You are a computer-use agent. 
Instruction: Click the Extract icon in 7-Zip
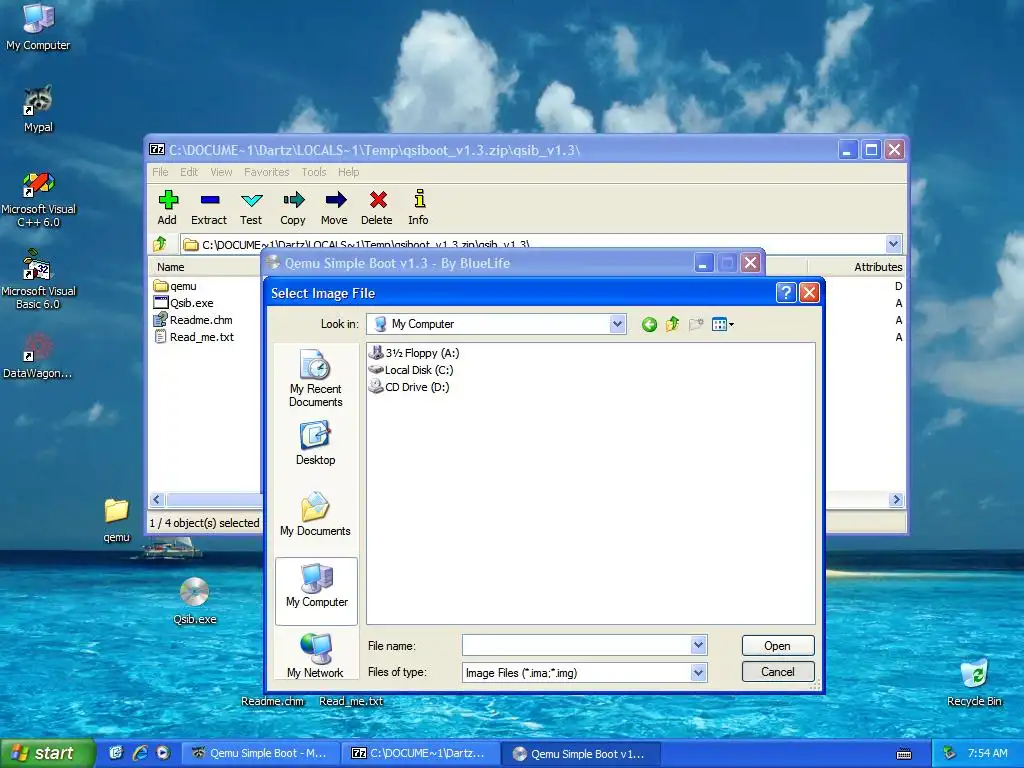tap(209, 207)
